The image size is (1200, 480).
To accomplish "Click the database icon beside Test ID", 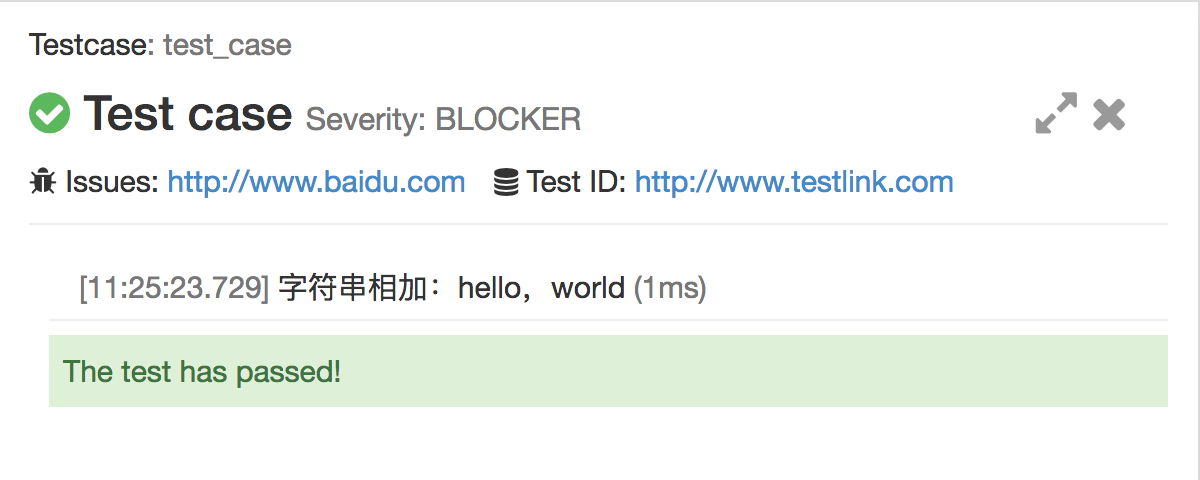I will (506, 182).
